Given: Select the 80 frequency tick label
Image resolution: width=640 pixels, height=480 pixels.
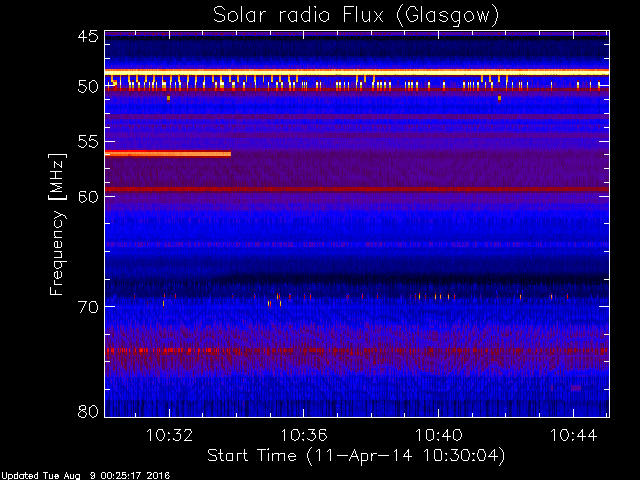Looking at the screenshot, I should [x=88, y=411].
